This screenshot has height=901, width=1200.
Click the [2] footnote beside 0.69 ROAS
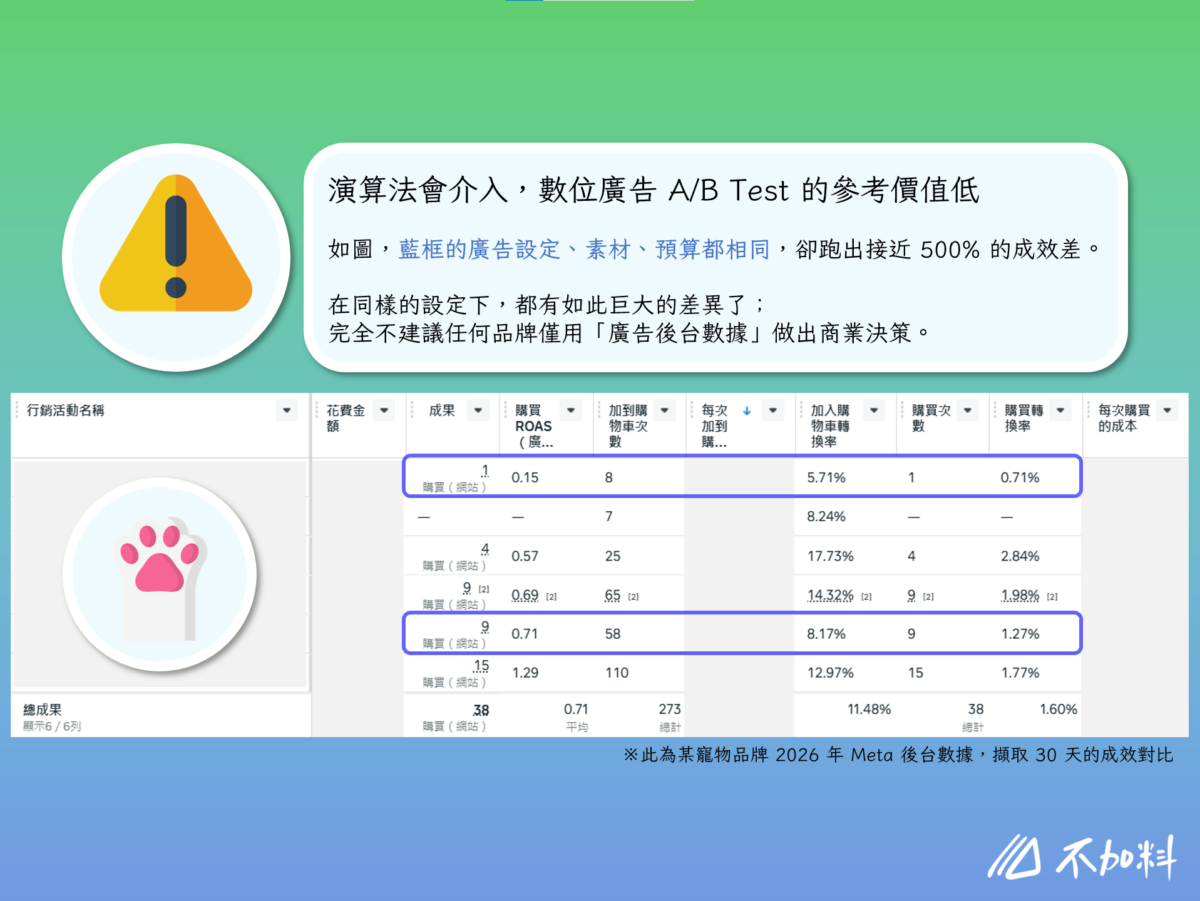[551, 597]
